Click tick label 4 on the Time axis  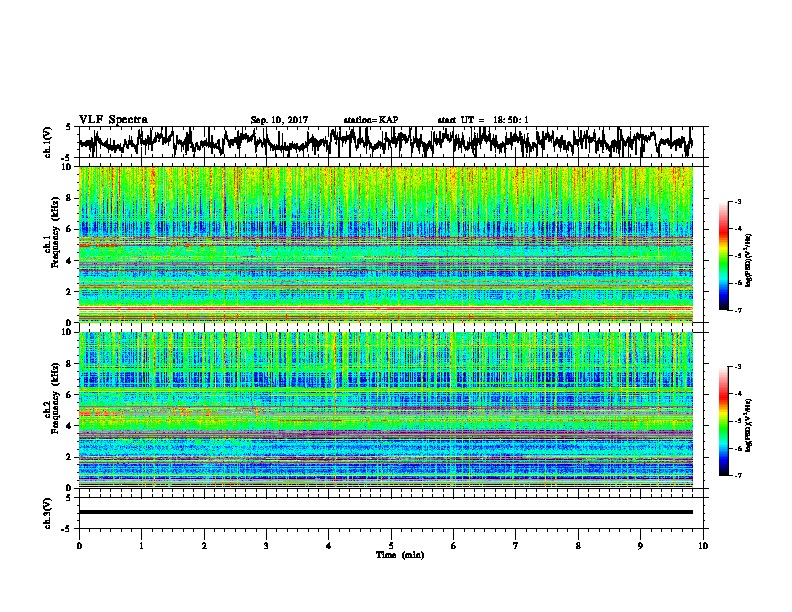click(x=329, y=546)
